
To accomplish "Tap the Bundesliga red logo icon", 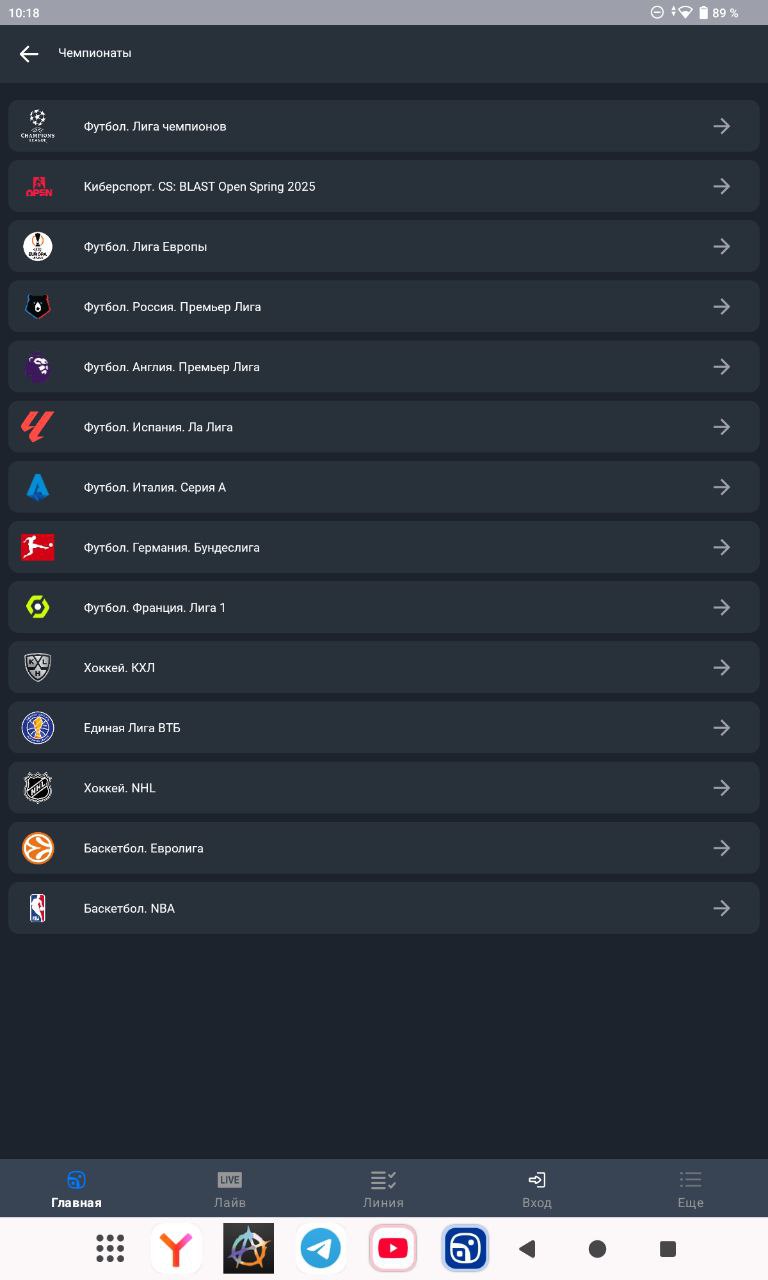I will pyautogui.click(x=38, y=547).
